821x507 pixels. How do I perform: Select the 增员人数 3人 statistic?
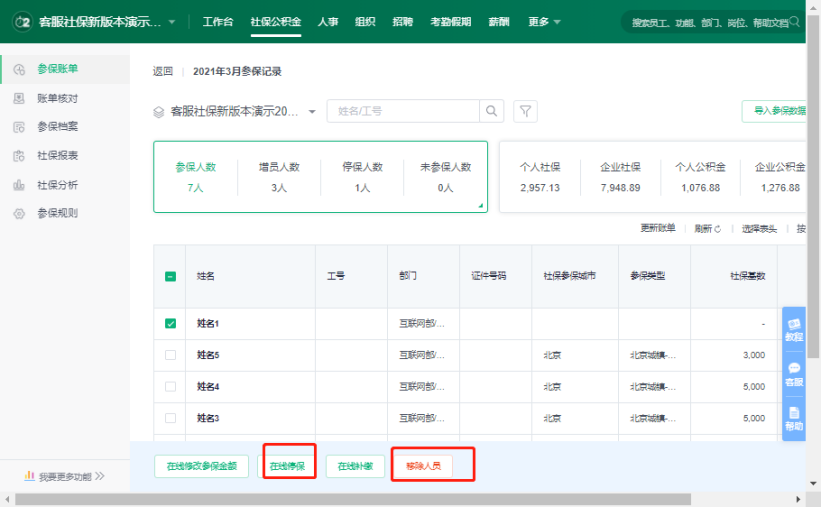coord(279,177)
